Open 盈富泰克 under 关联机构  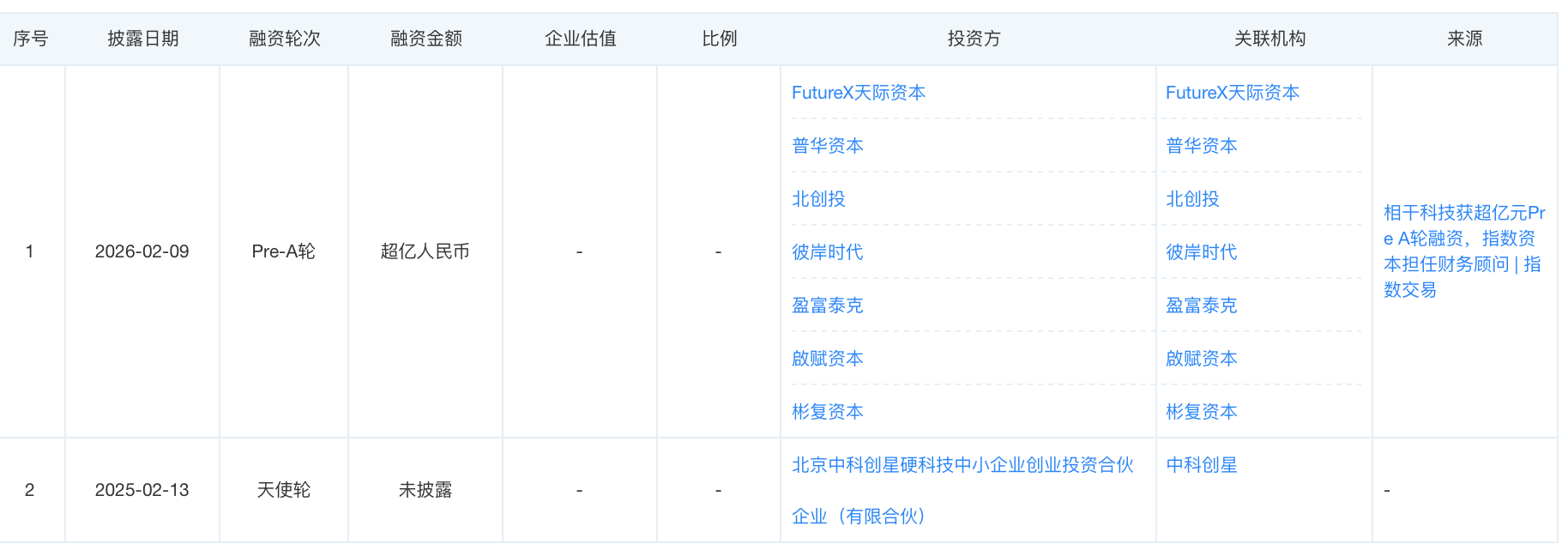pos(1201,305)
